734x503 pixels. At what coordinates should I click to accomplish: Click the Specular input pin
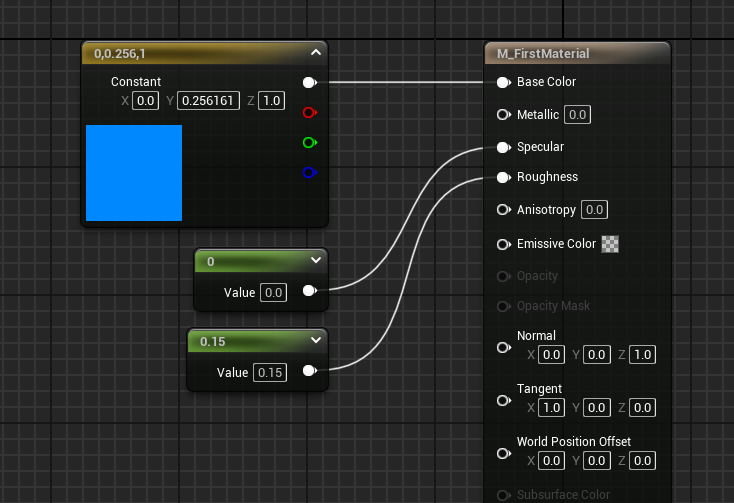pyautogui.click(x=503, y=147)
